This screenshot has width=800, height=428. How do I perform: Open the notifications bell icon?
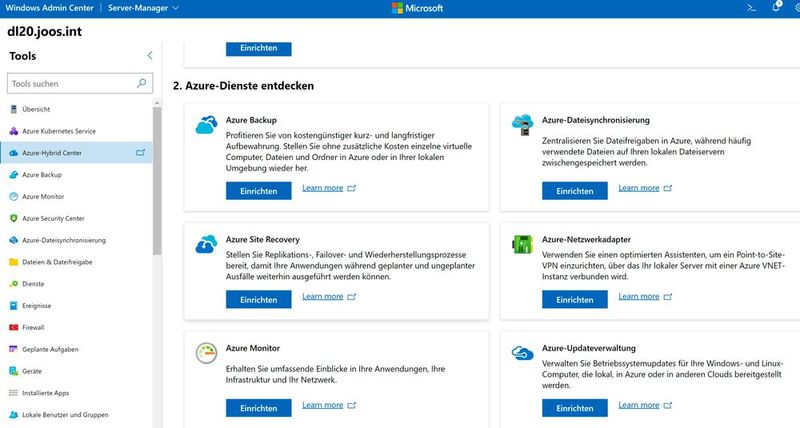776,7
